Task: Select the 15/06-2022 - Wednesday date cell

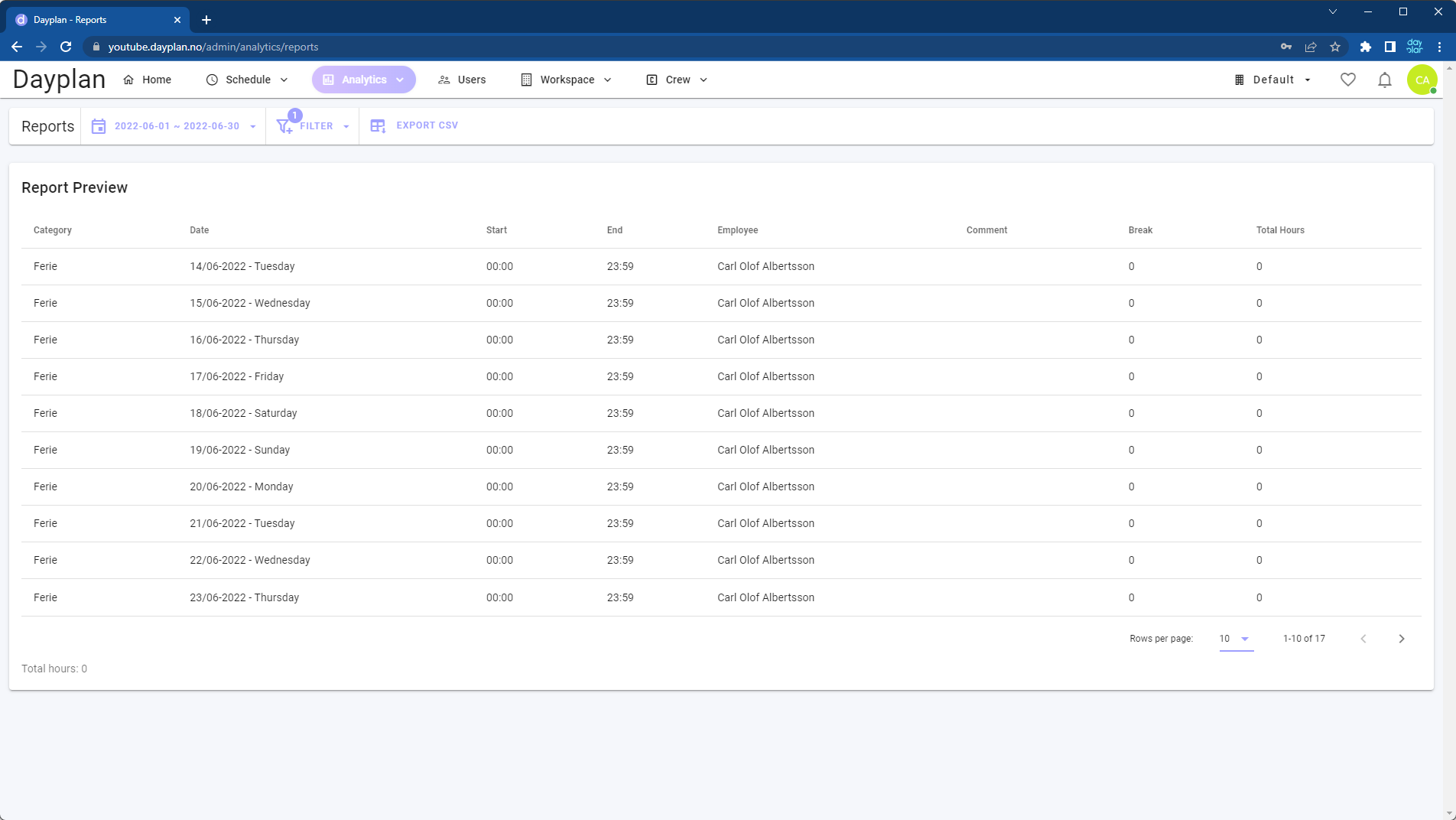Action: (250, 303)
